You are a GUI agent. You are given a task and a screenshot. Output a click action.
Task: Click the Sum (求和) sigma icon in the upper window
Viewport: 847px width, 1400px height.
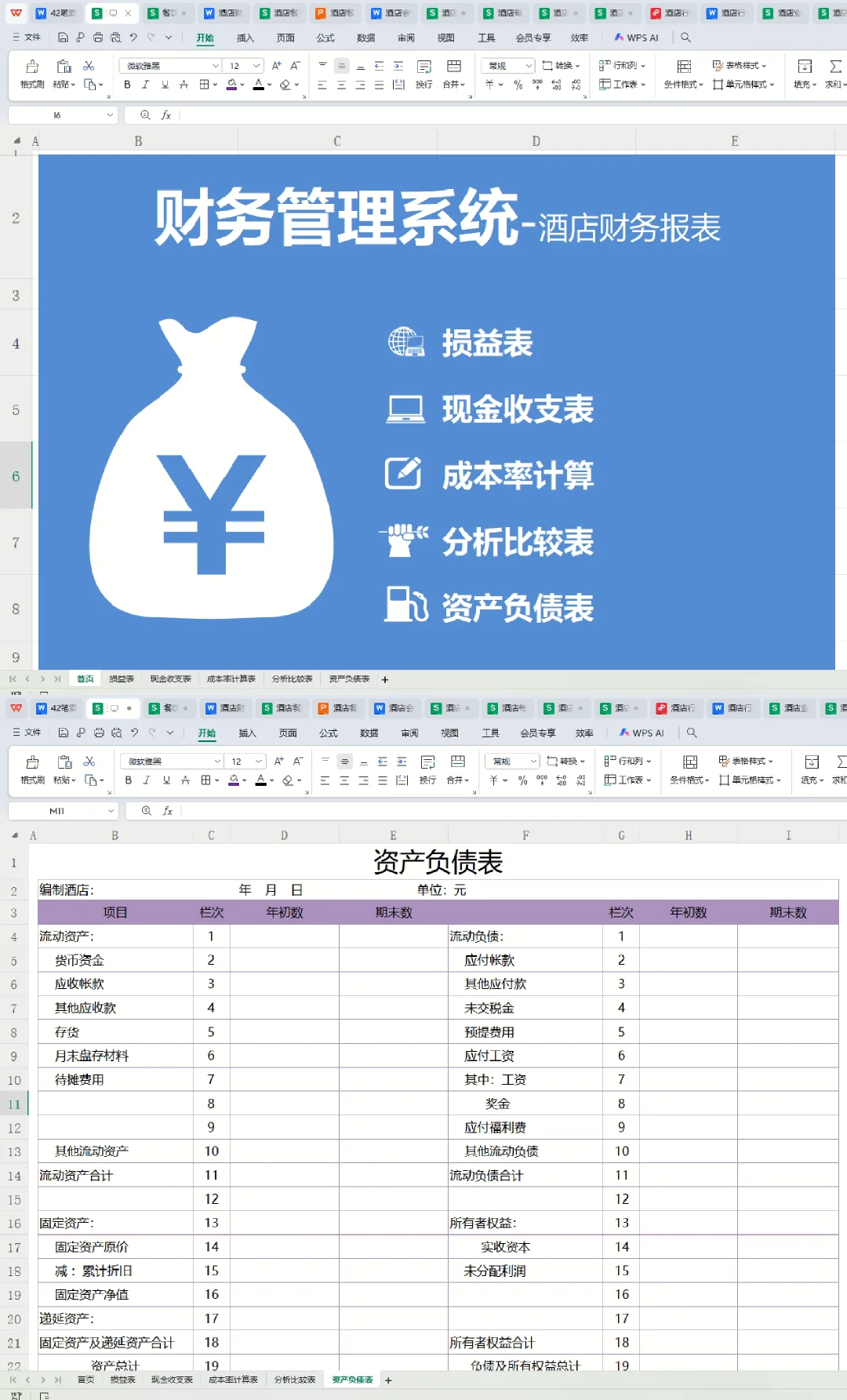point(836,67)
